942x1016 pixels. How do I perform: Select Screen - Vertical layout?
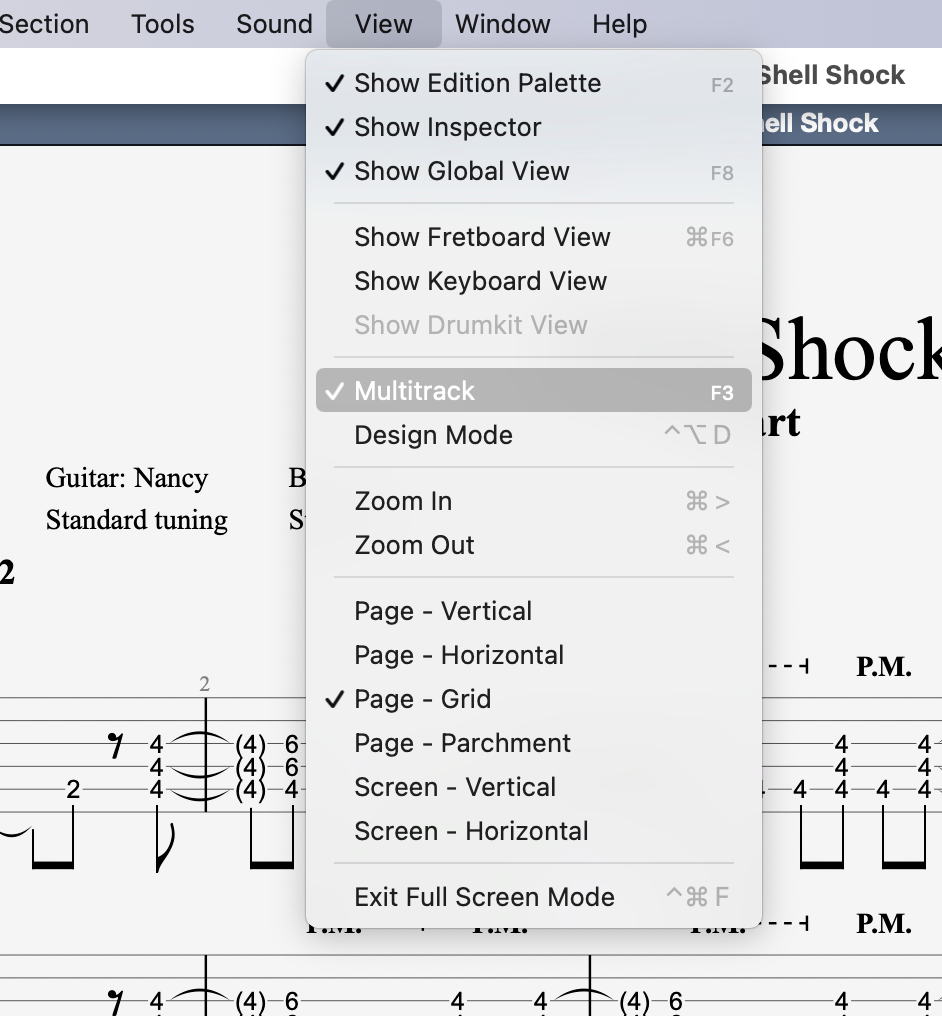pos(533,788)
